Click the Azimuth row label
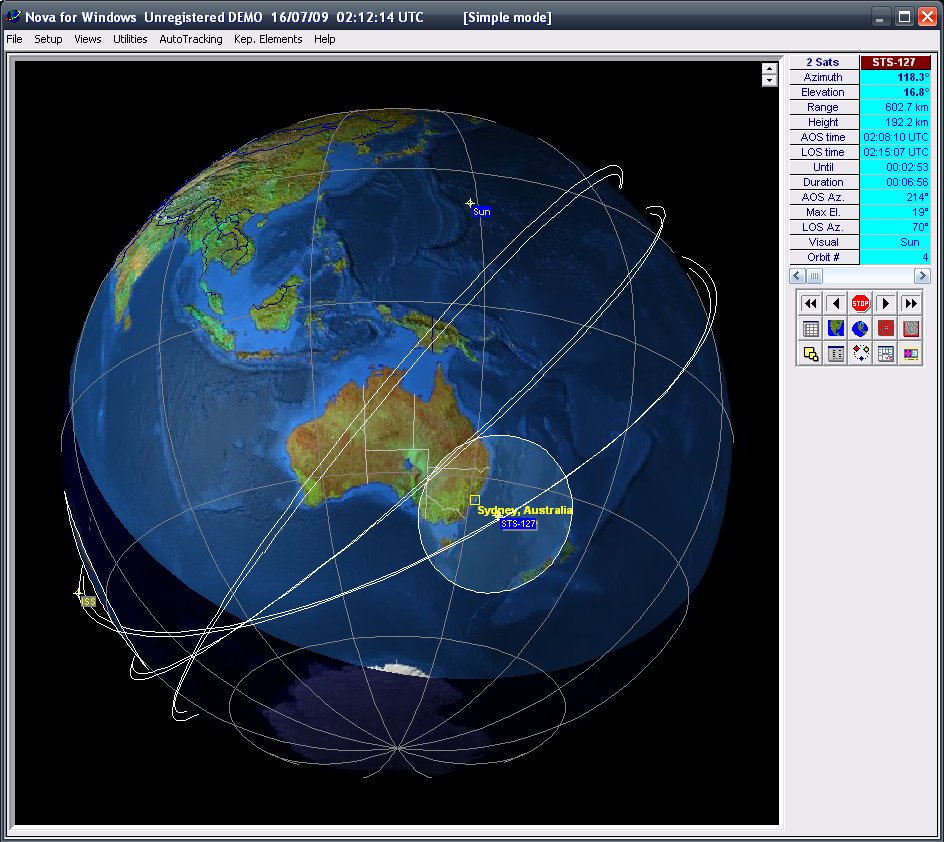Image resolution: width=944 pixels, height=842 pixels. point(824,77)
